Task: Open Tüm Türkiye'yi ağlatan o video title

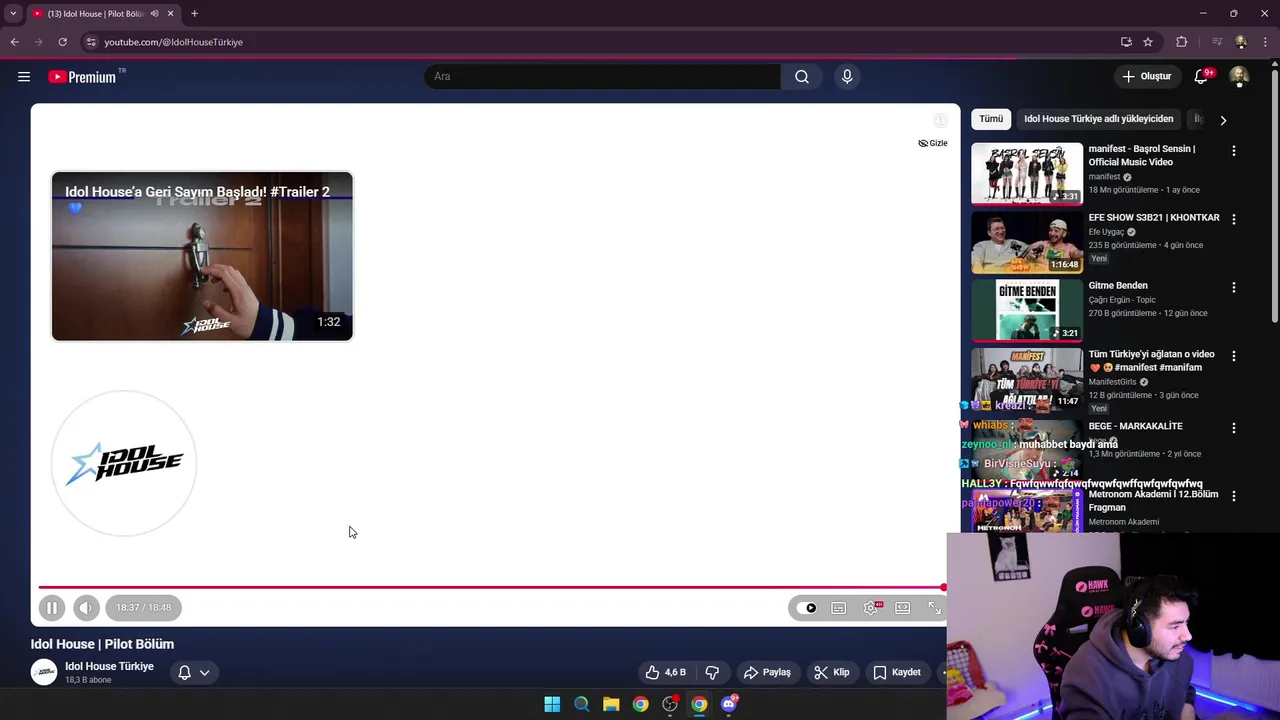Action: (1151, 360)
